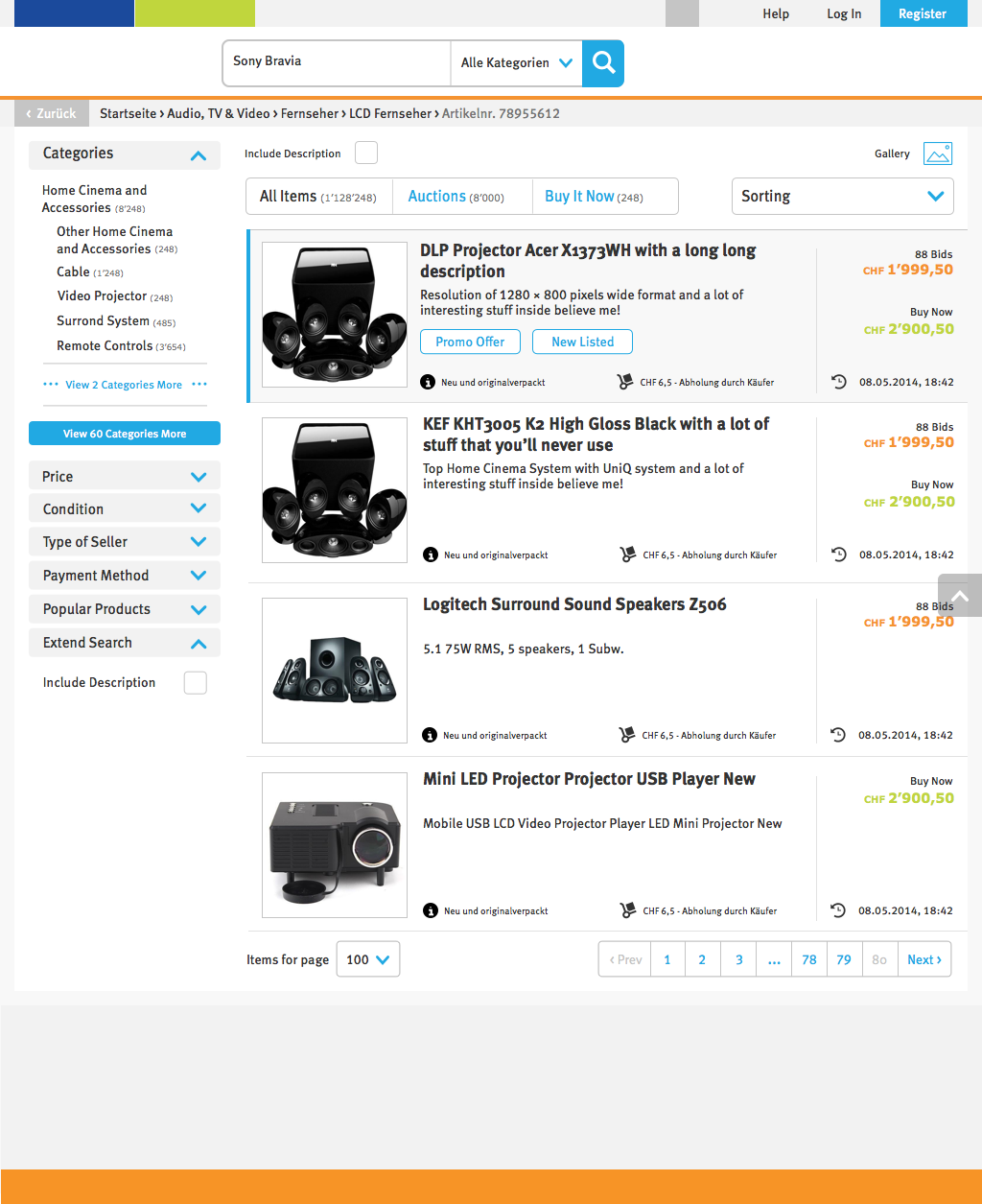Open the Alle Kategorien dropdown
This screenshot has width=982, height=1204.
click(x=516, y=63)
